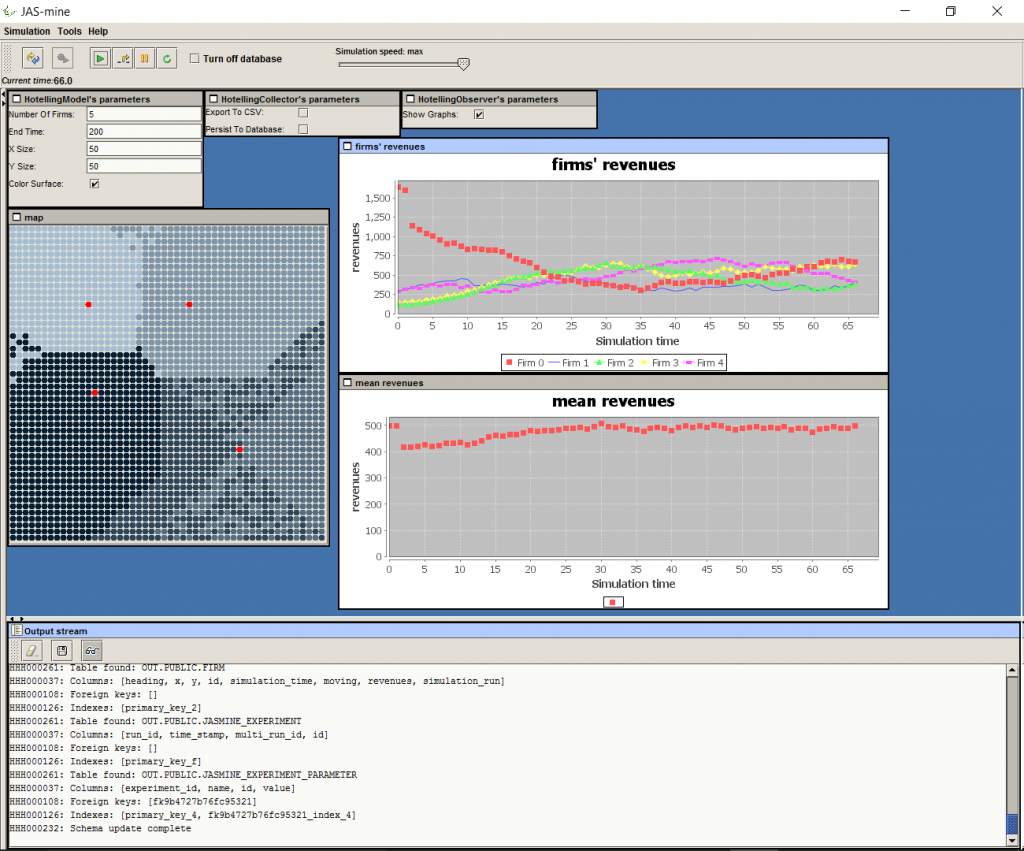Enable the Turn off database checkbox
1024x851 pixels.
(x=194, y=58)
